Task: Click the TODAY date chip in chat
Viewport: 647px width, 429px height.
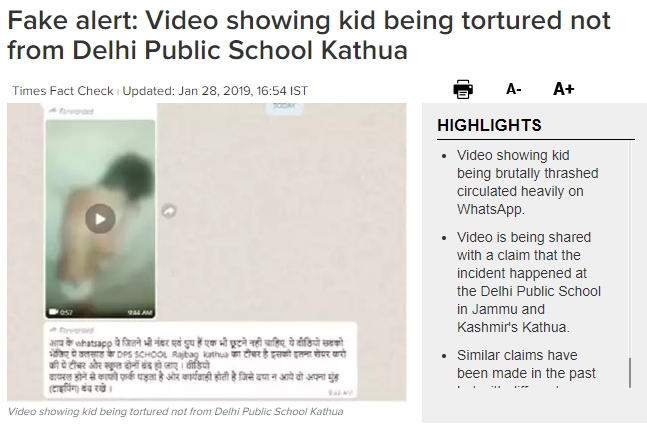Action: (x=284, y=106)
